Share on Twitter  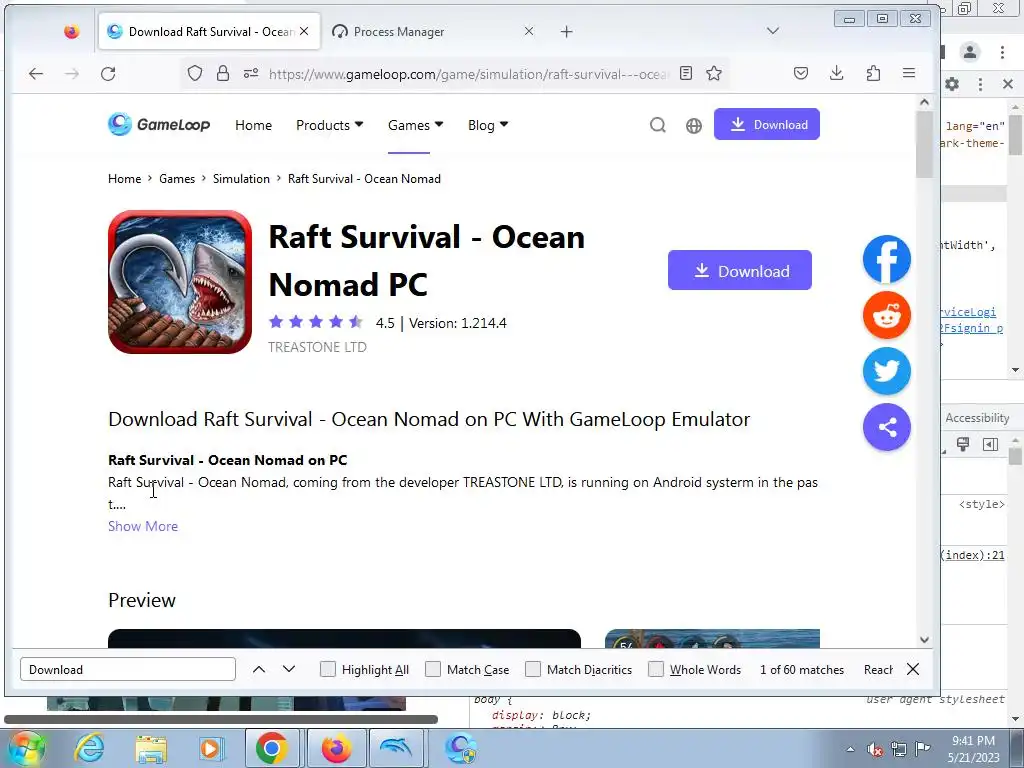(886, 372)
